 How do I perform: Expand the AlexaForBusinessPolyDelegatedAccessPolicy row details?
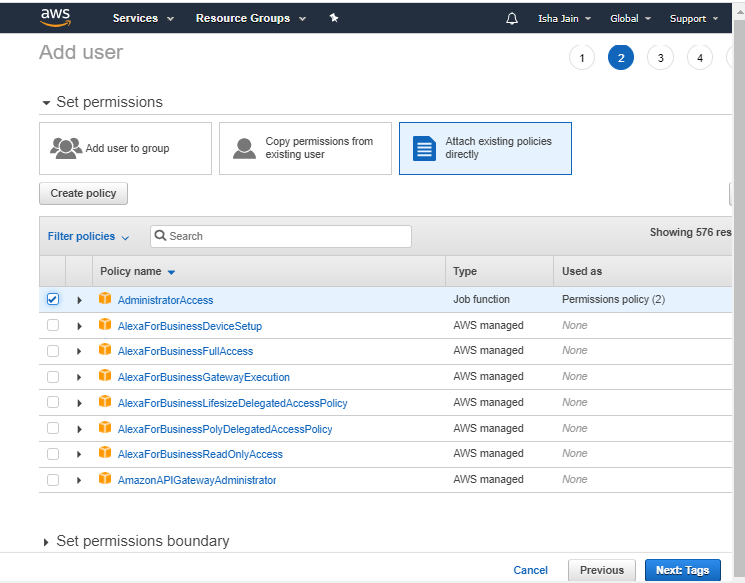coord(79,430)
